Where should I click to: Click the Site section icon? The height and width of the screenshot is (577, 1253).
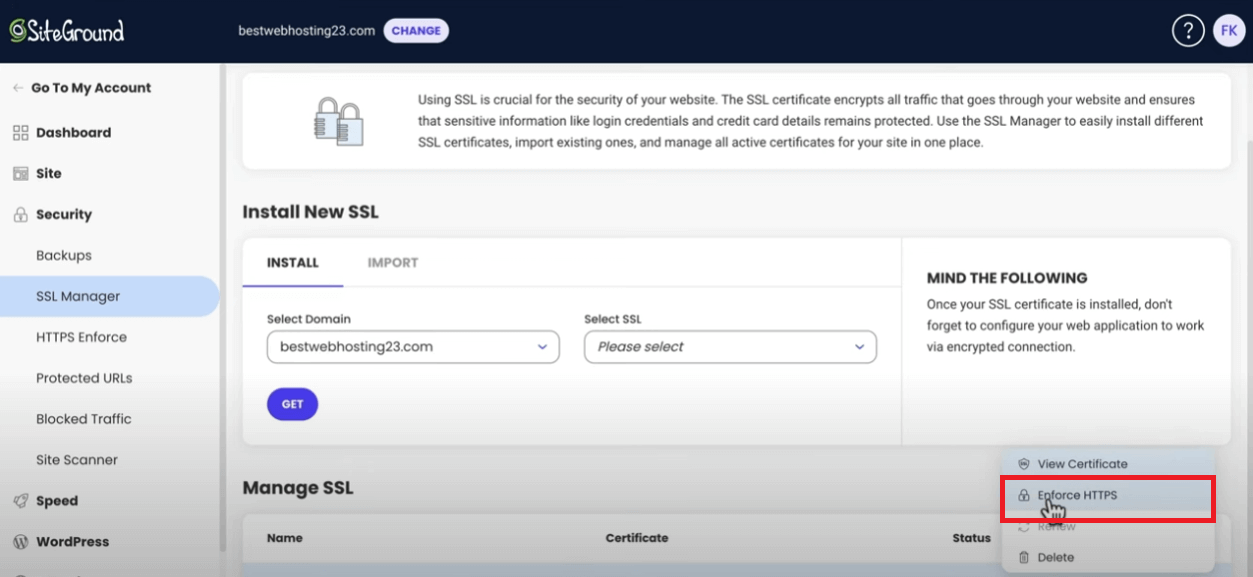20,174
